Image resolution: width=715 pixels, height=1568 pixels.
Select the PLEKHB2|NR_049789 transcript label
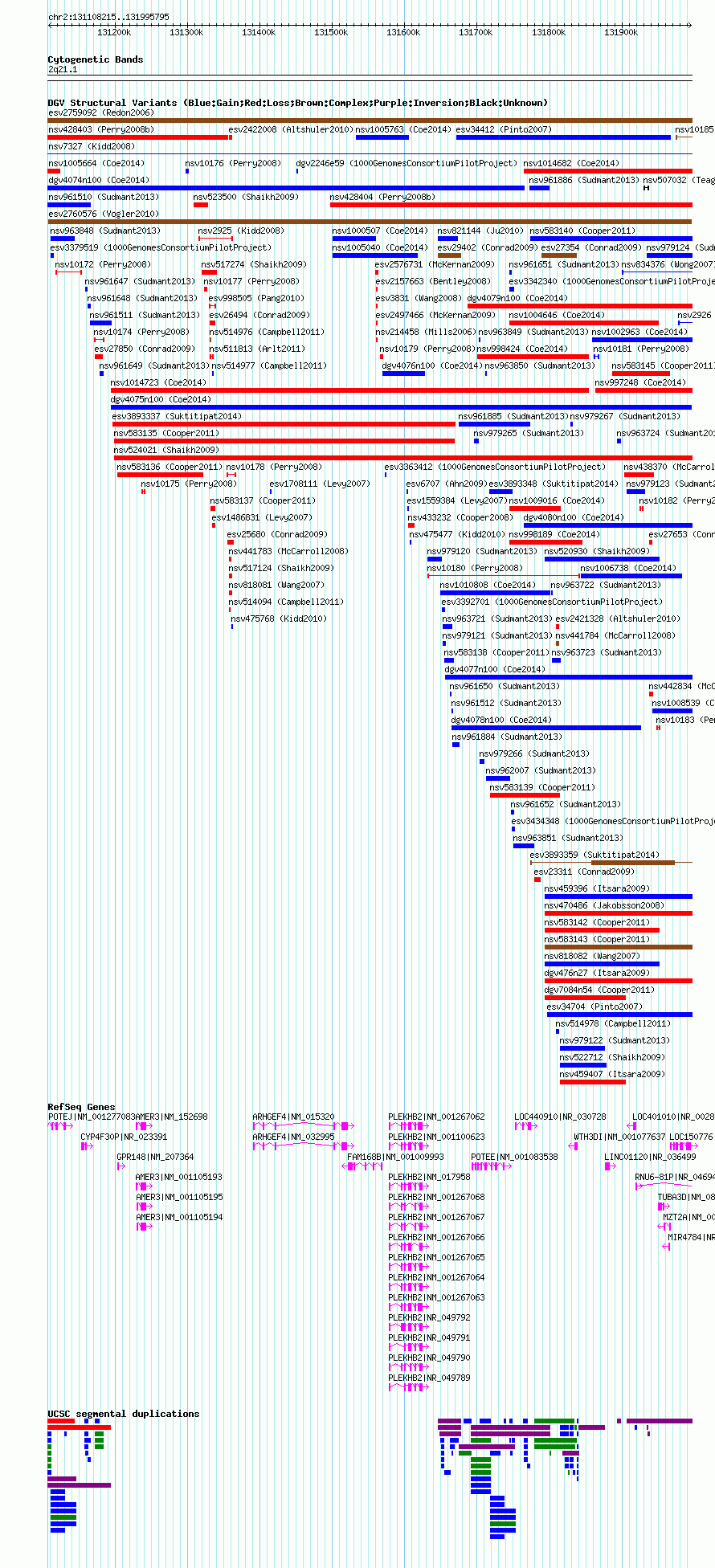[x=429, y=1378]
